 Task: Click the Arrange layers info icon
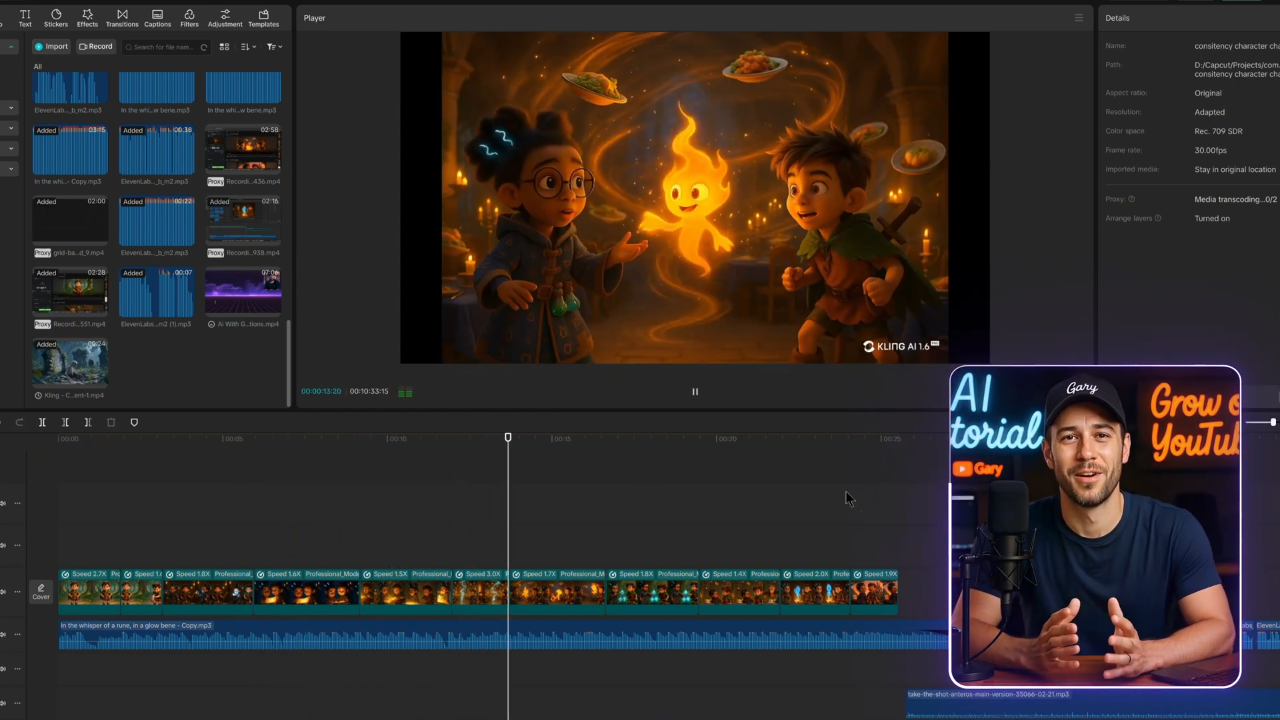tap(1158, 218)
